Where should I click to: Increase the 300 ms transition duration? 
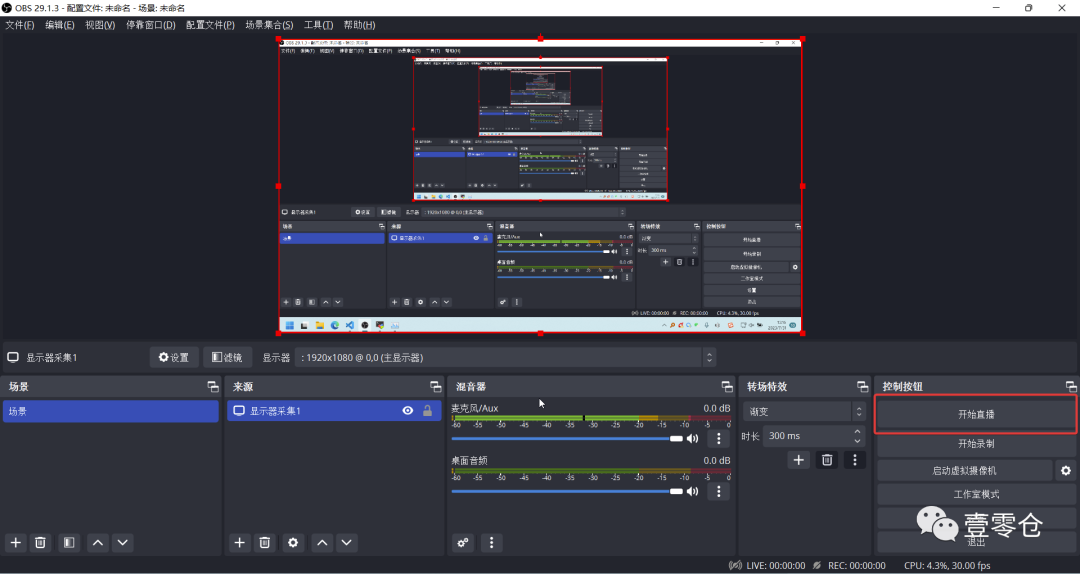(x=857, y=432)
